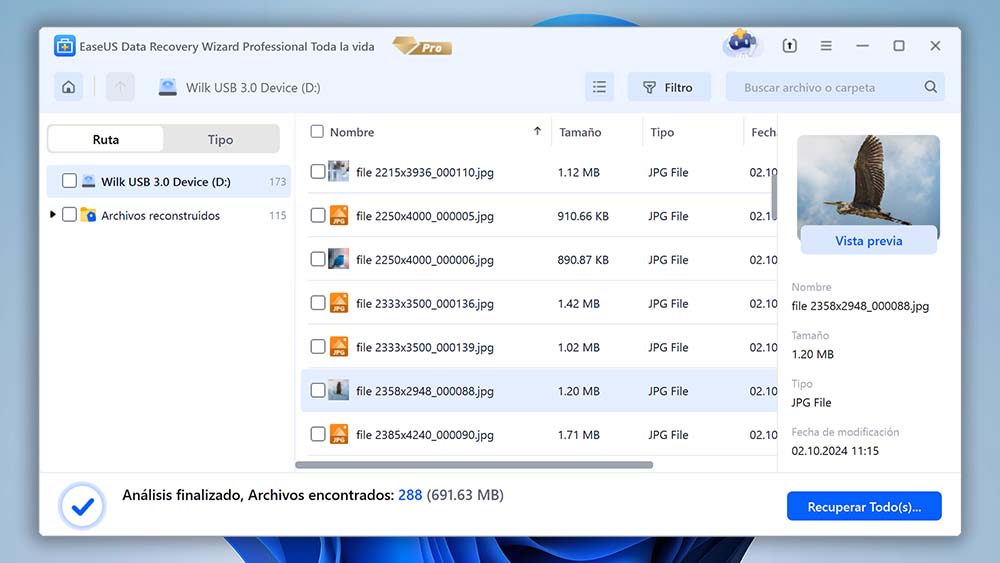Click the Buscar archivo o carpeta field
Screen dimensions: 1000x563
coord(835,87)
